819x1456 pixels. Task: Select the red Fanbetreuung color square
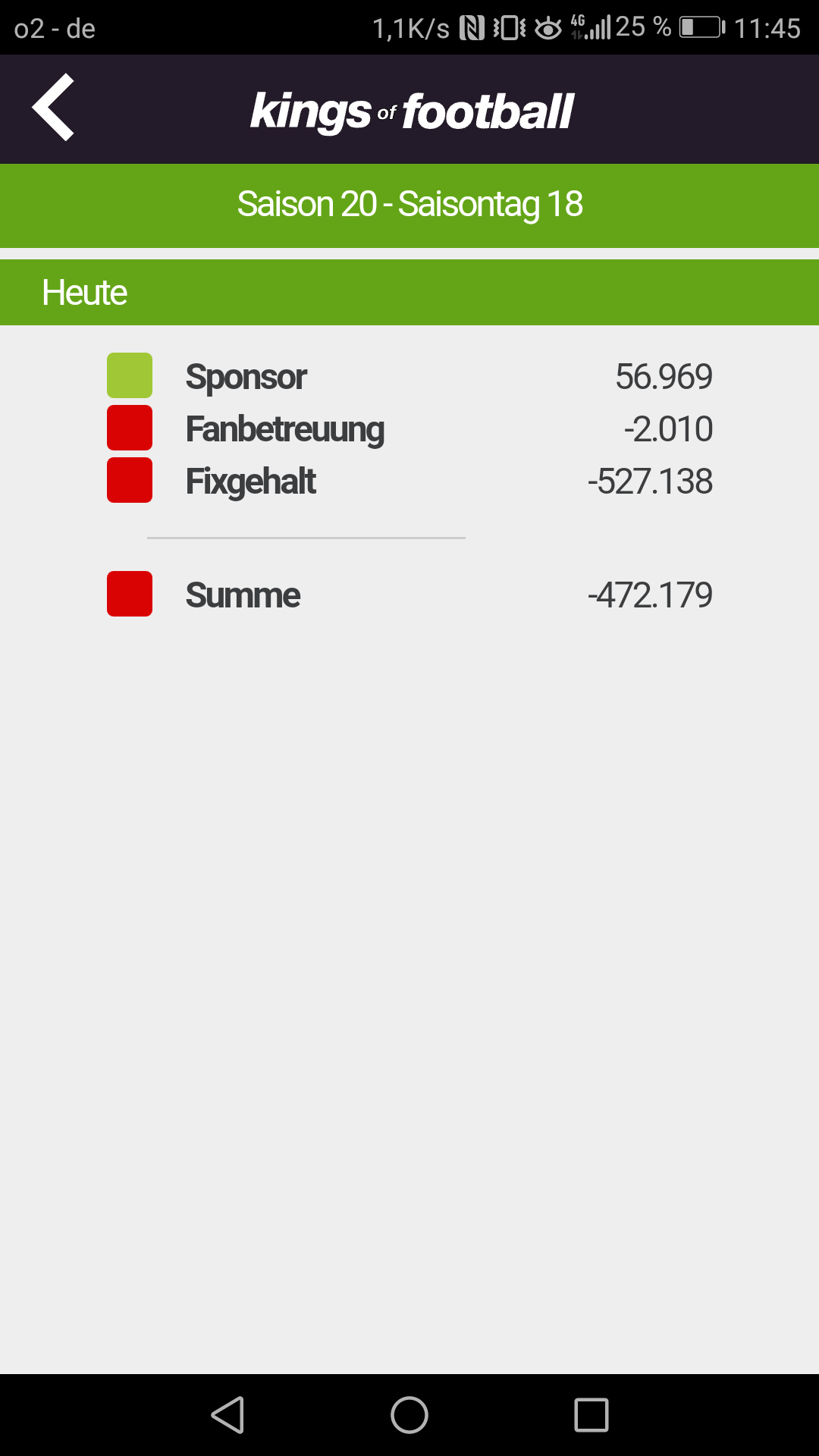tap(130, 428)
